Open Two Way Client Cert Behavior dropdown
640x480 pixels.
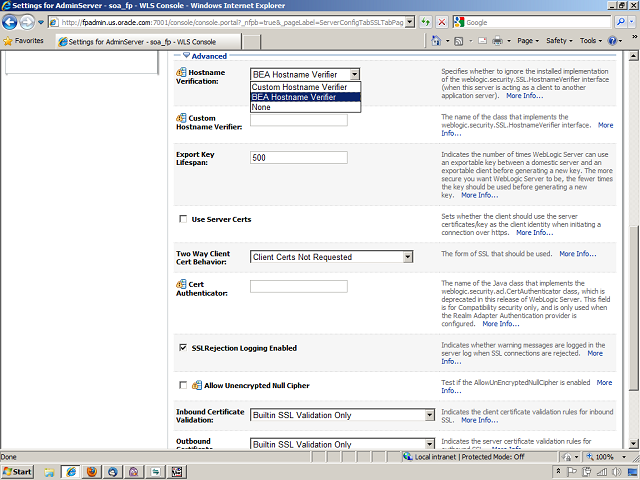tap(408, 257)
